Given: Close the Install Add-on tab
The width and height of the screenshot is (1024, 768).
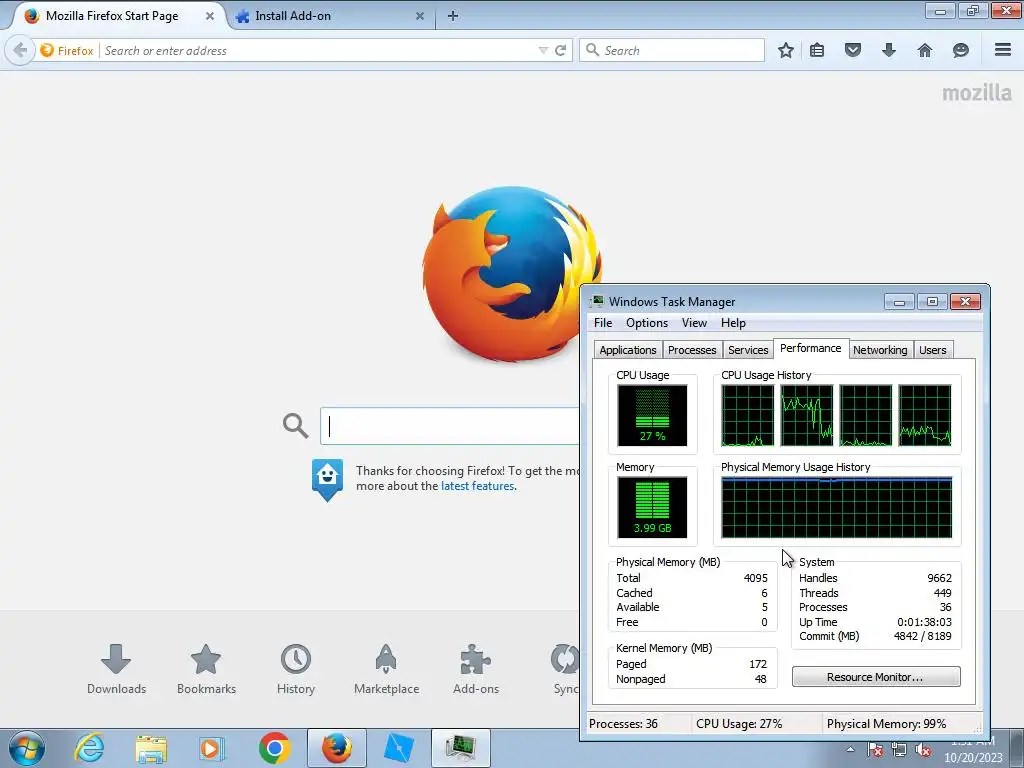Looking at the screenshot, I should [420, 16].
